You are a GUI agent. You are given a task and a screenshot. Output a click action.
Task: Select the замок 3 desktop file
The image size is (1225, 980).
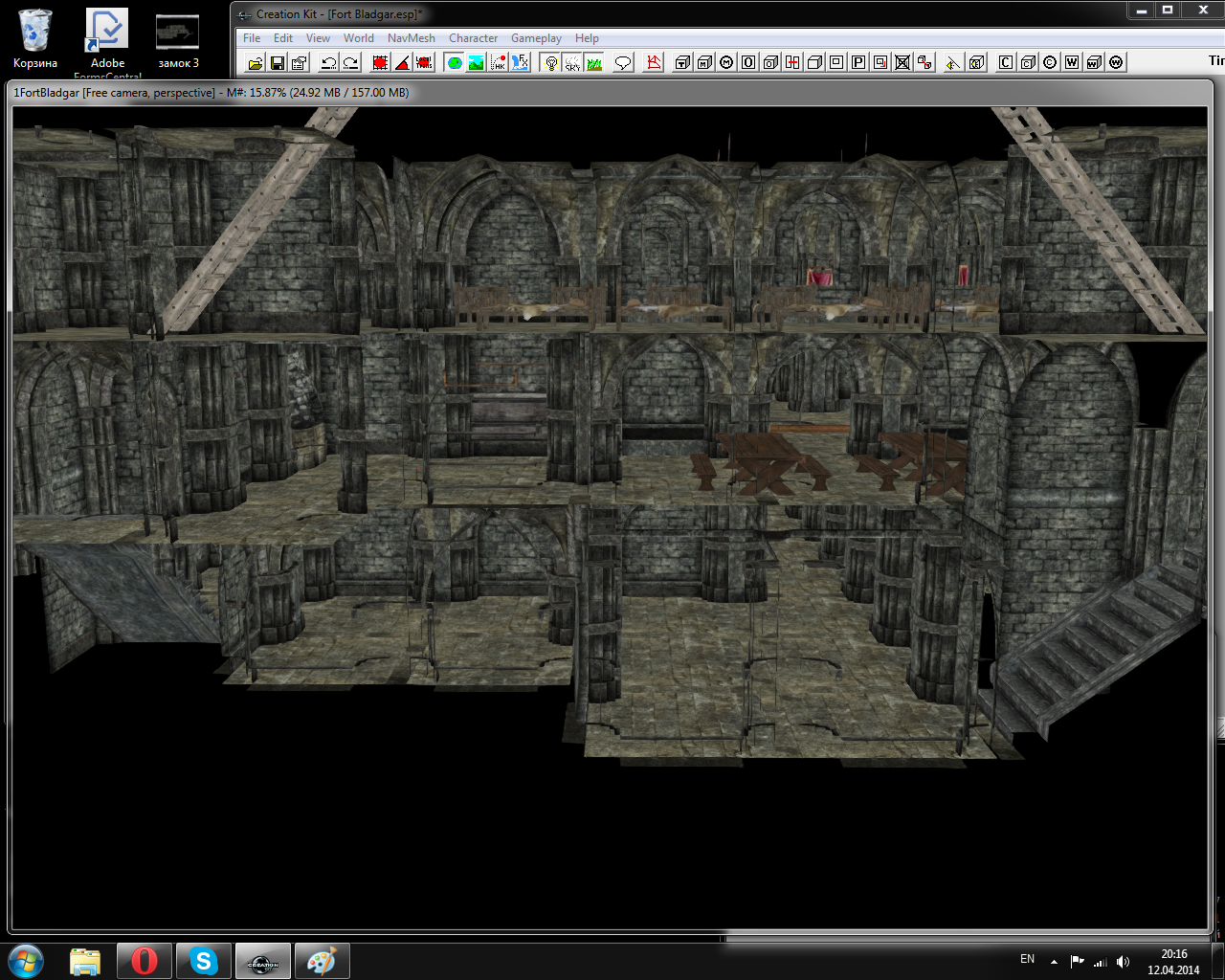pos(178,41)
